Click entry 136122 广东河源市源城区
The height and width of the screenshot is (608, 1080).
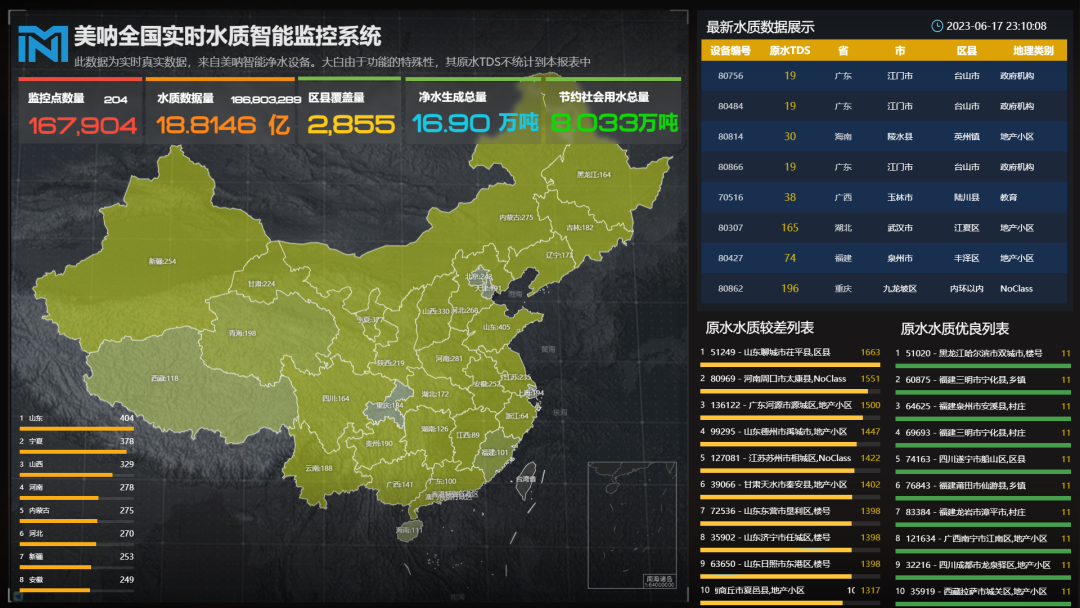(x=790, y=408)
